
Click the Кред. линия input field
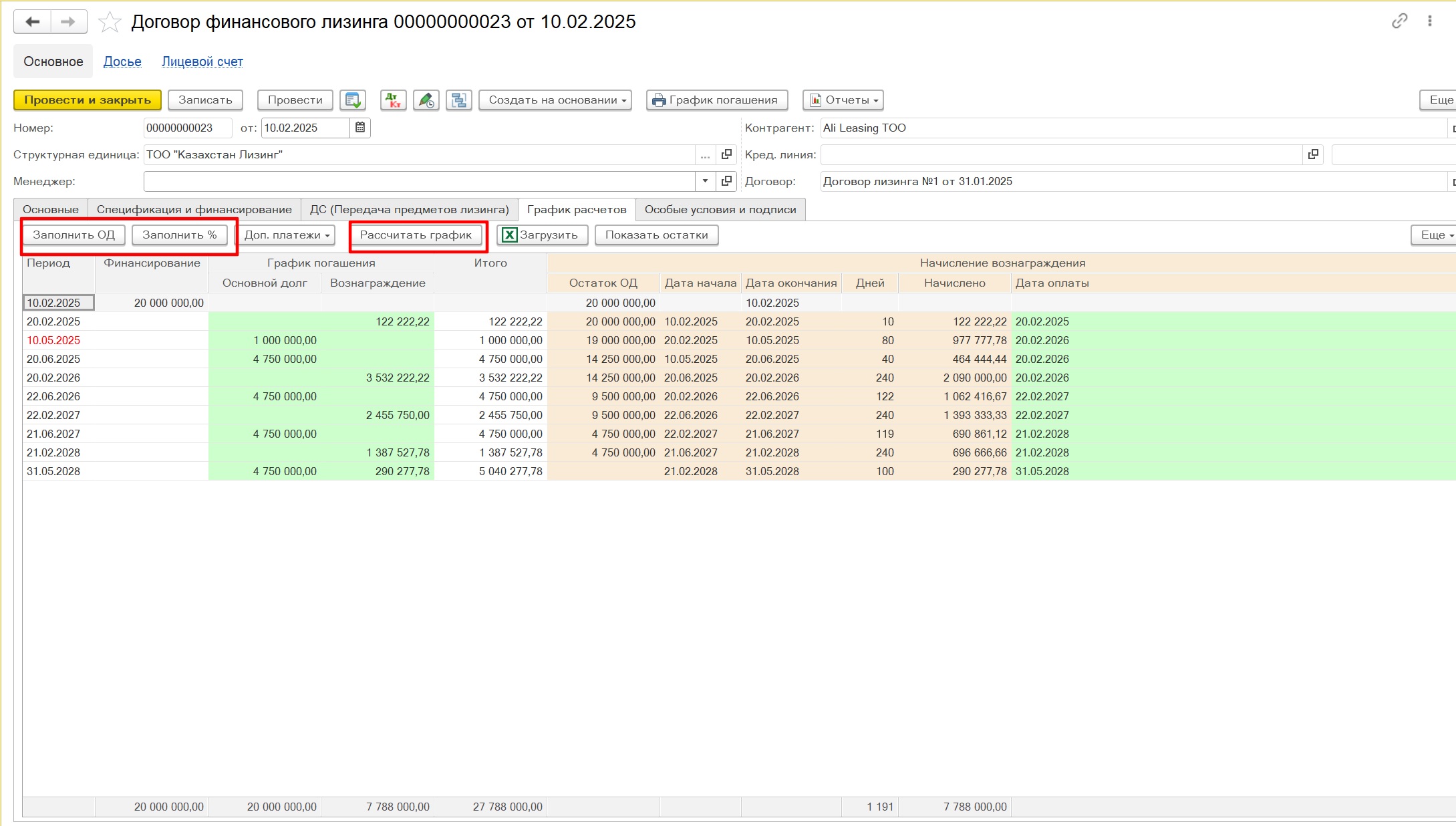[1061, 154]
